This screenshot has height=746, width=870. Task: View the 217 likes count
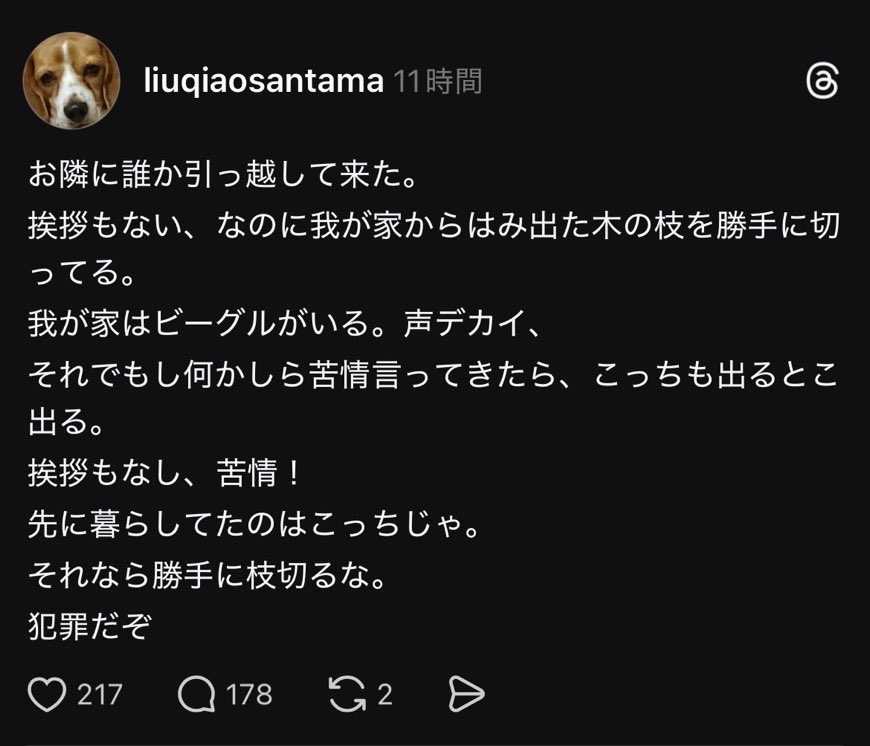100,693
